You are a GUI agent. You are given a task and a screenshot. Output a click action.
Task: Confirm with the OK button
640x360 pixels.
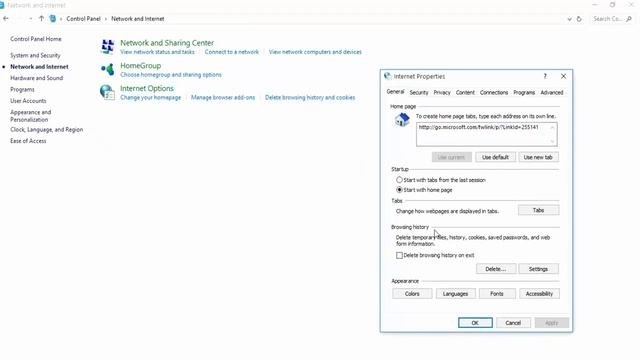[475, 323]
